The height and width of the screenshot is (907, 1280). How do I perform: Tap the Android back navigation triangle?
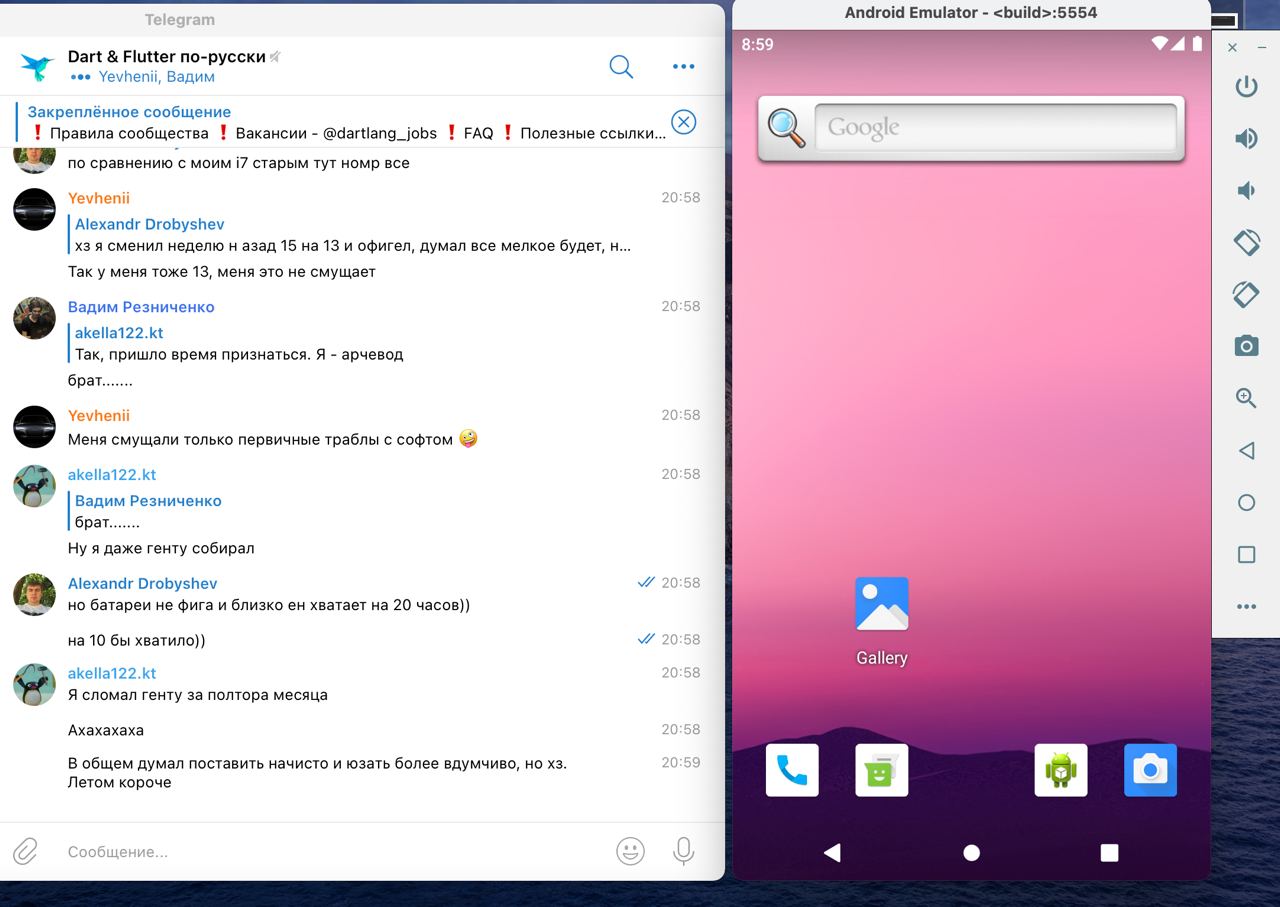point(832,852)
